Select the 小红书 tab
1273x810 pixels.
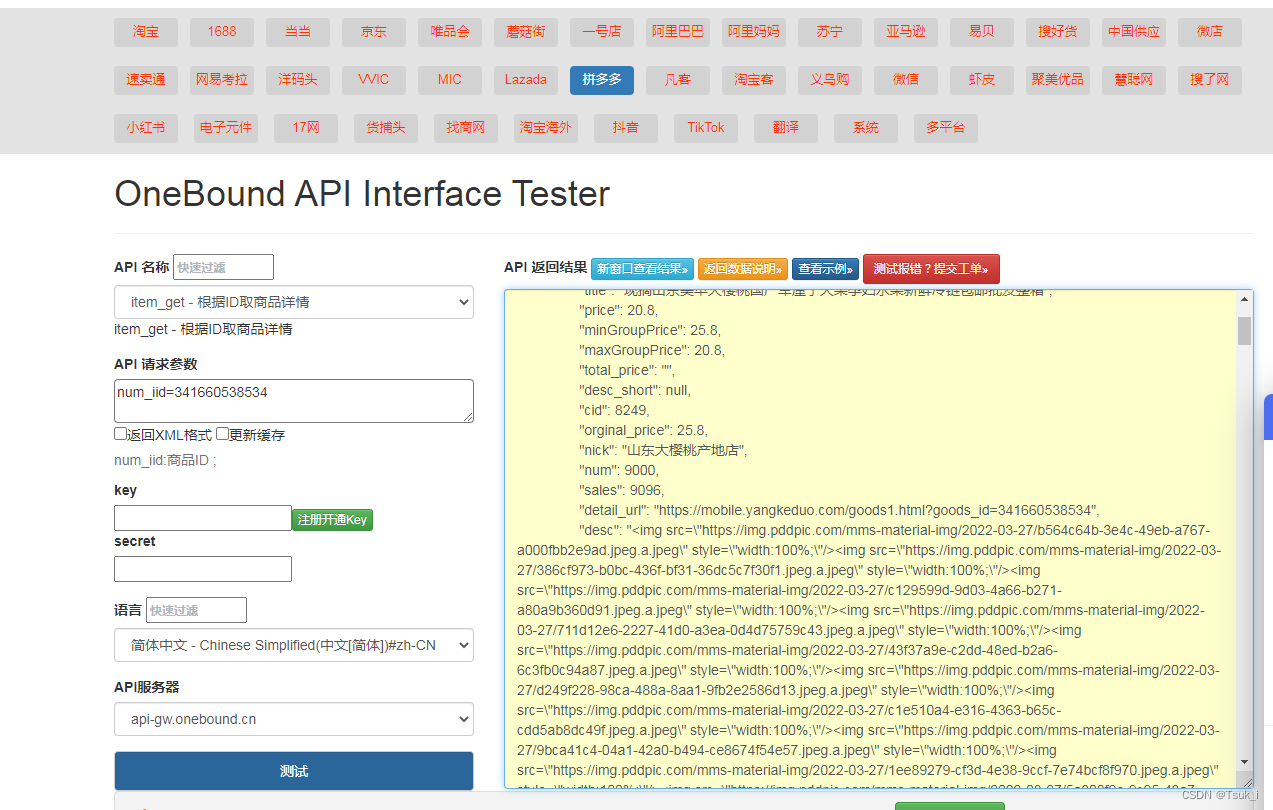(146, 128)
